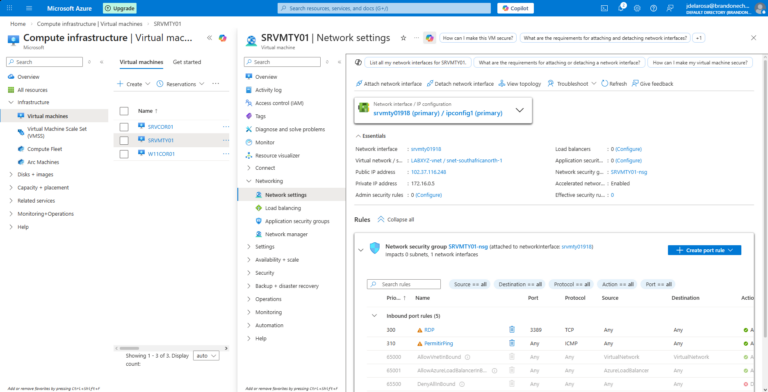Check the SRVMTY01 row checkbox
The width and height of the screenshot is (768, 392).
tap(124, 141)
